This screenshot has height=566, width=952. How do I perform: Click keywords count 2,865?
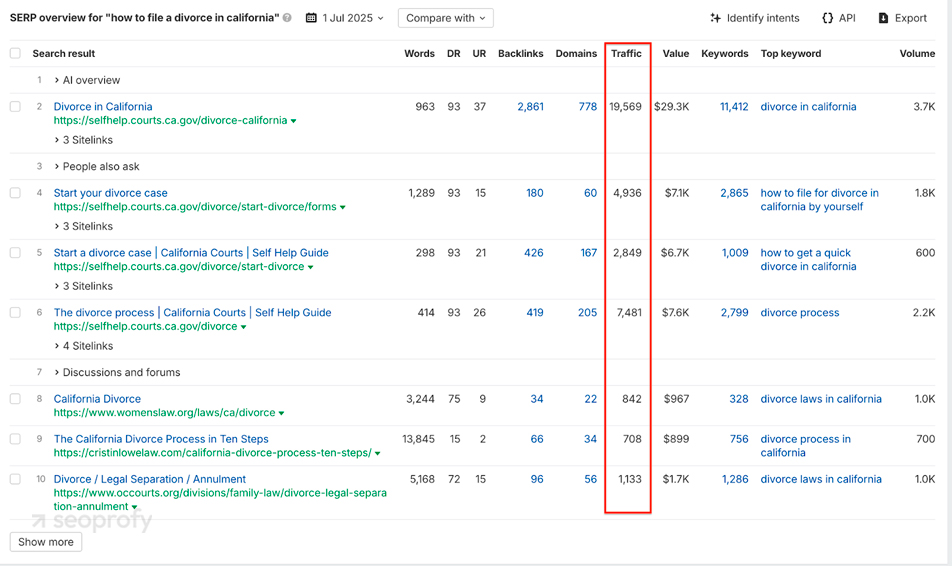(734, 193)
